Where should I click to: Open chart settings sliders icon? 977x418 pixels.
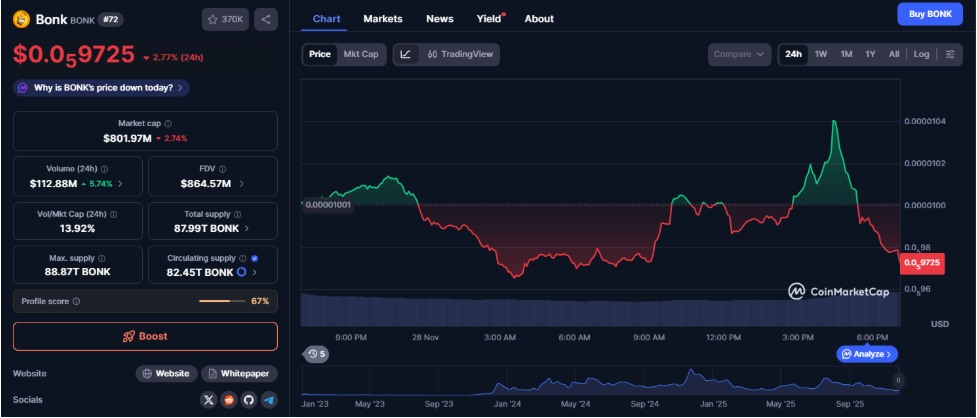(x=949, y=54)
